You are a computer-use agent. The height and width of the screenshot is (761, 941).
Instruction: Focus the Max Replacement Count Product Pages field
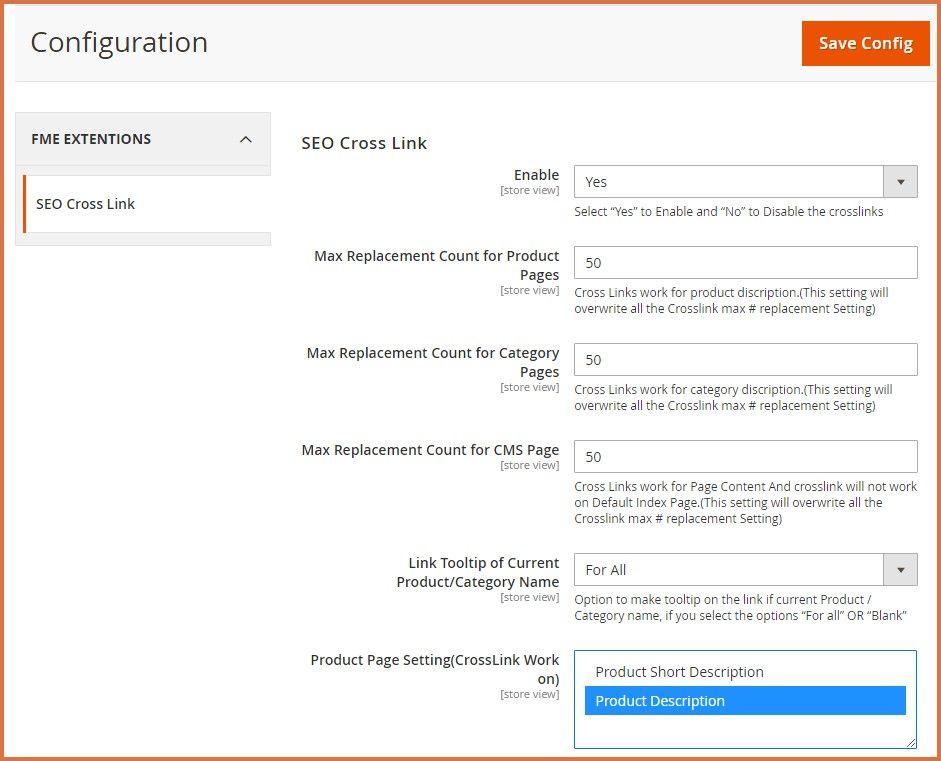[x=745, y=263]
